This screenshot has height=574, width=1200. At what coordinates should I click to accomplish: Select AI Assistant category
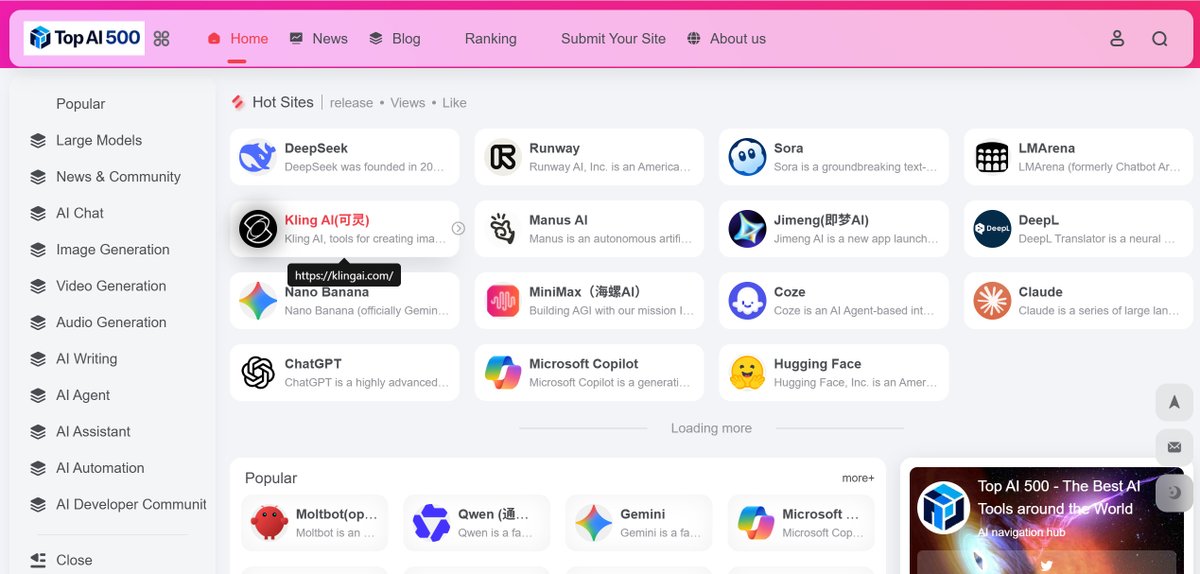80,432
